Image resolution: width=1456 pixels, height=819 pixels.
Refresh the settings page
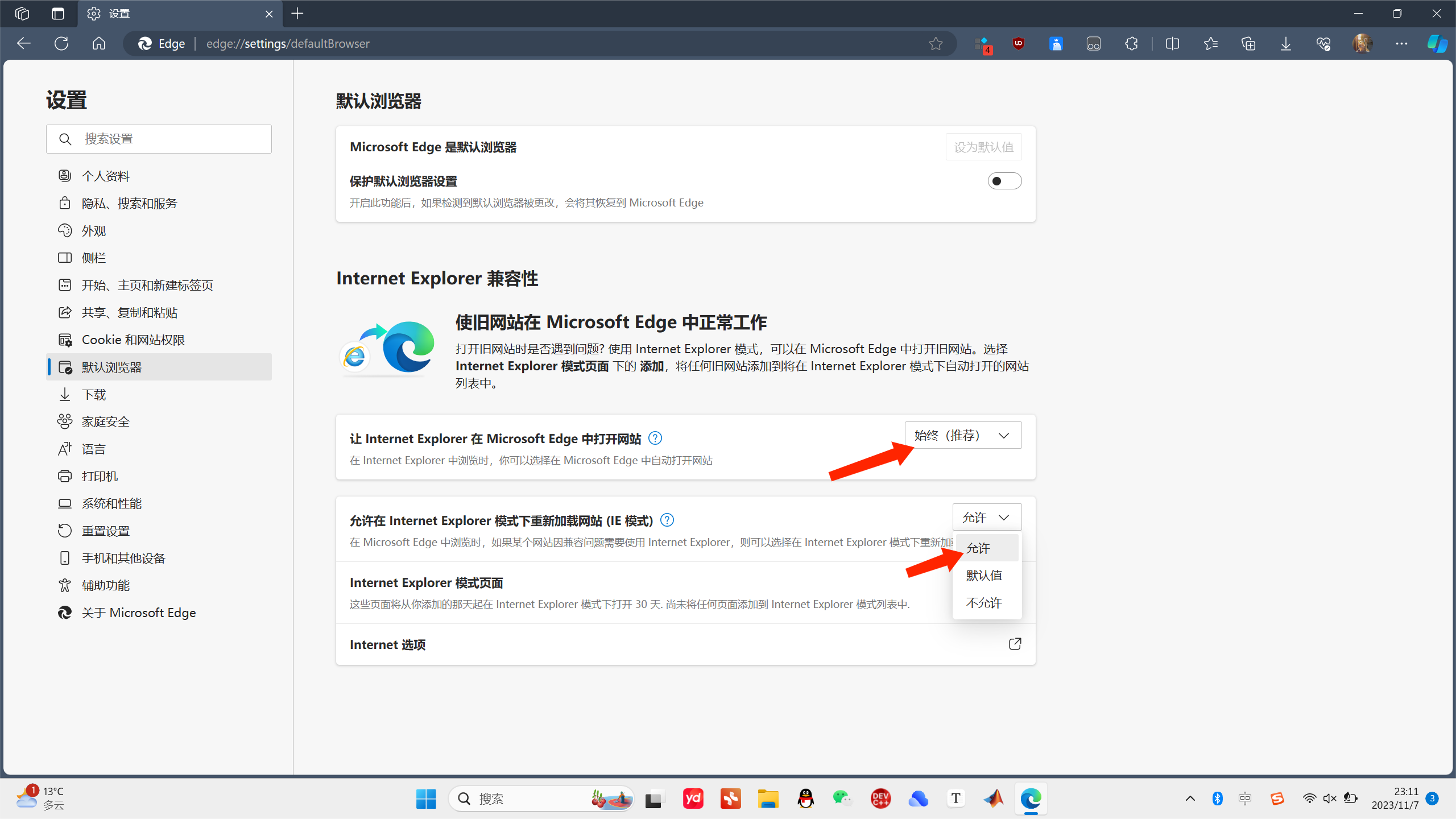[61, 44]
